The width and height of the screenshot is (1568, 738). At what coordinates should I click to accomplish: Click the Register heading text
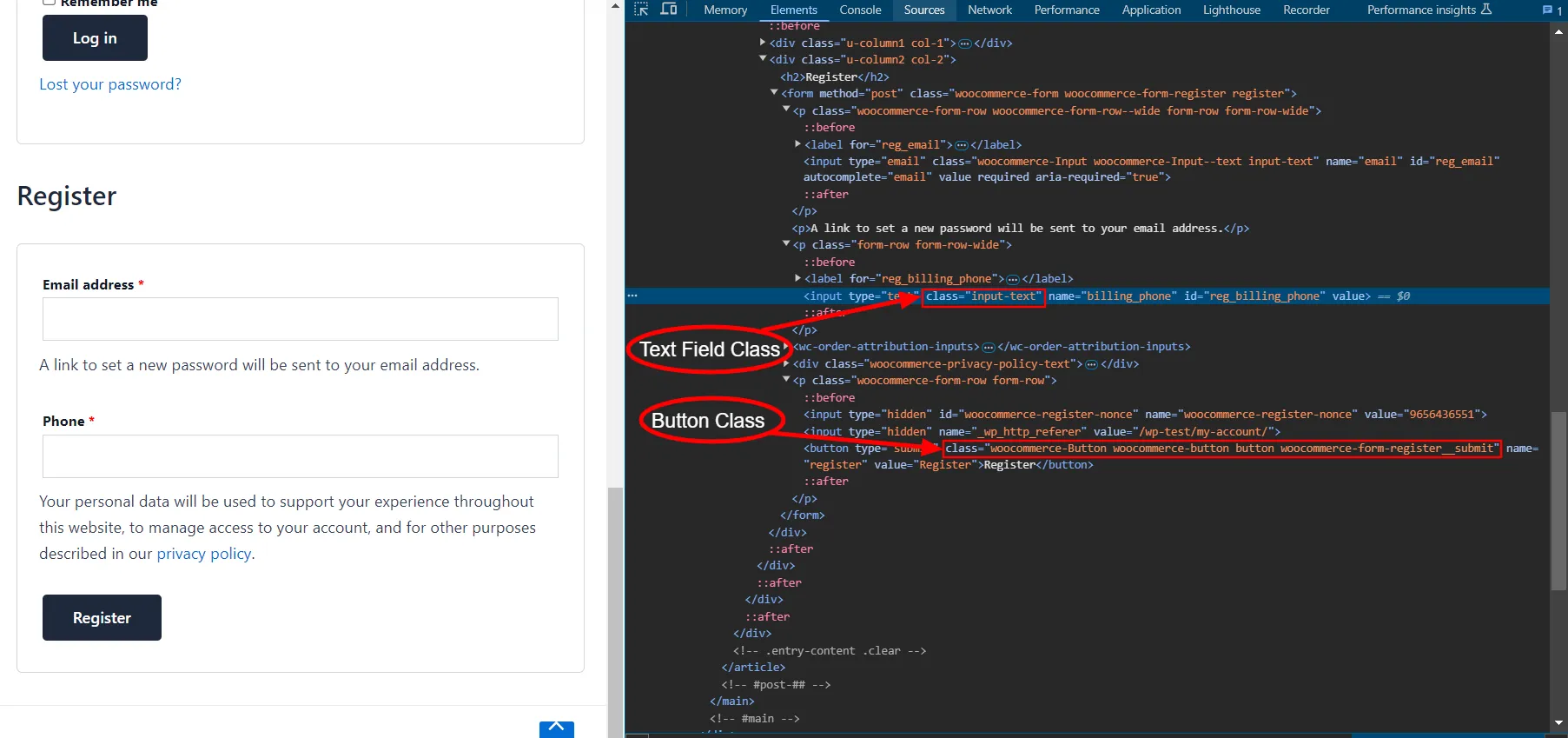tap(67, 196)
